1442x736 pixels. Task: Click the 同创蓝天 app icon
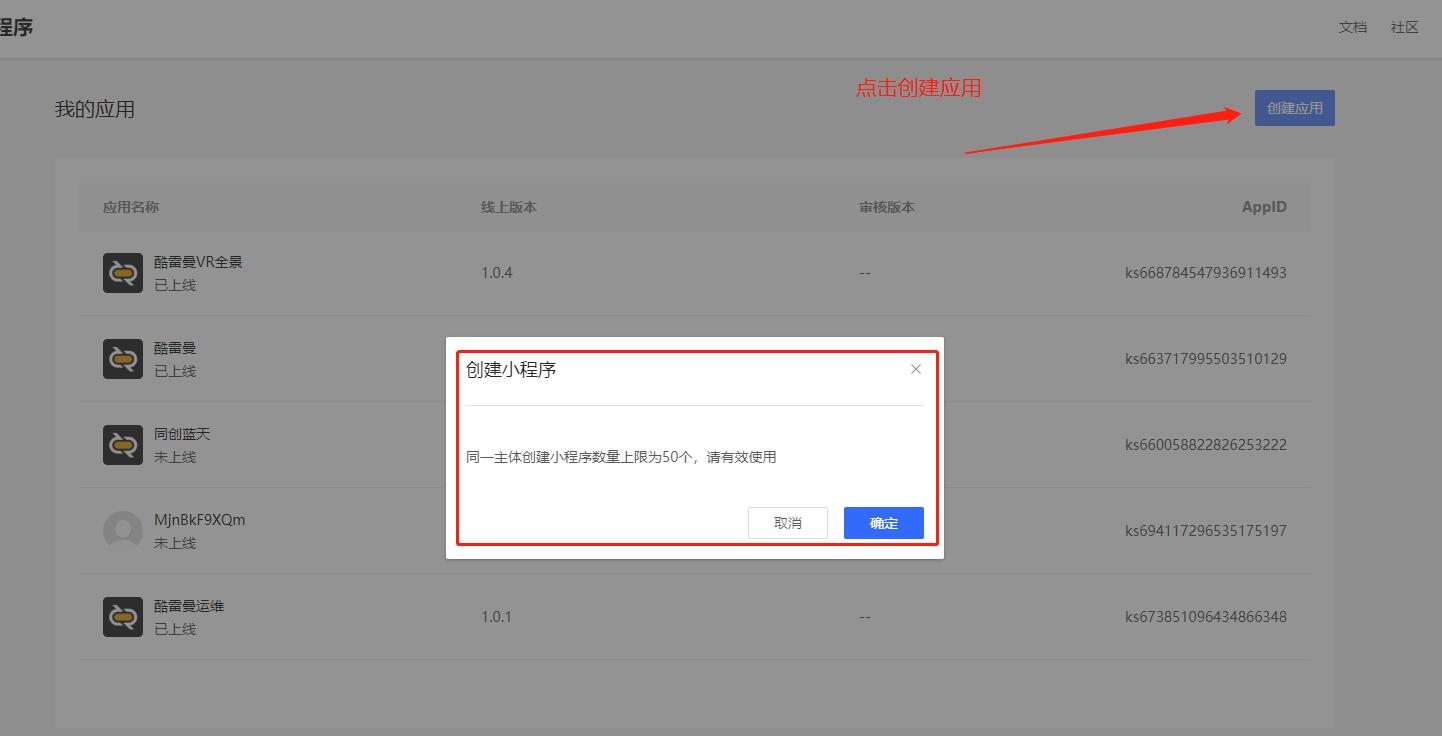click(122, 444)
